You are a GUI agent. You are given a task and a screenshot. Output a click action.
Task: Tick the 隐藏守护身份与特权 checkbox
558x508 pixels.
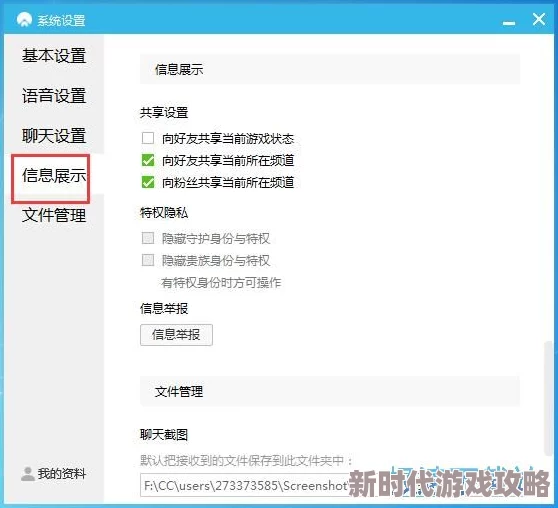coord(148,238)
